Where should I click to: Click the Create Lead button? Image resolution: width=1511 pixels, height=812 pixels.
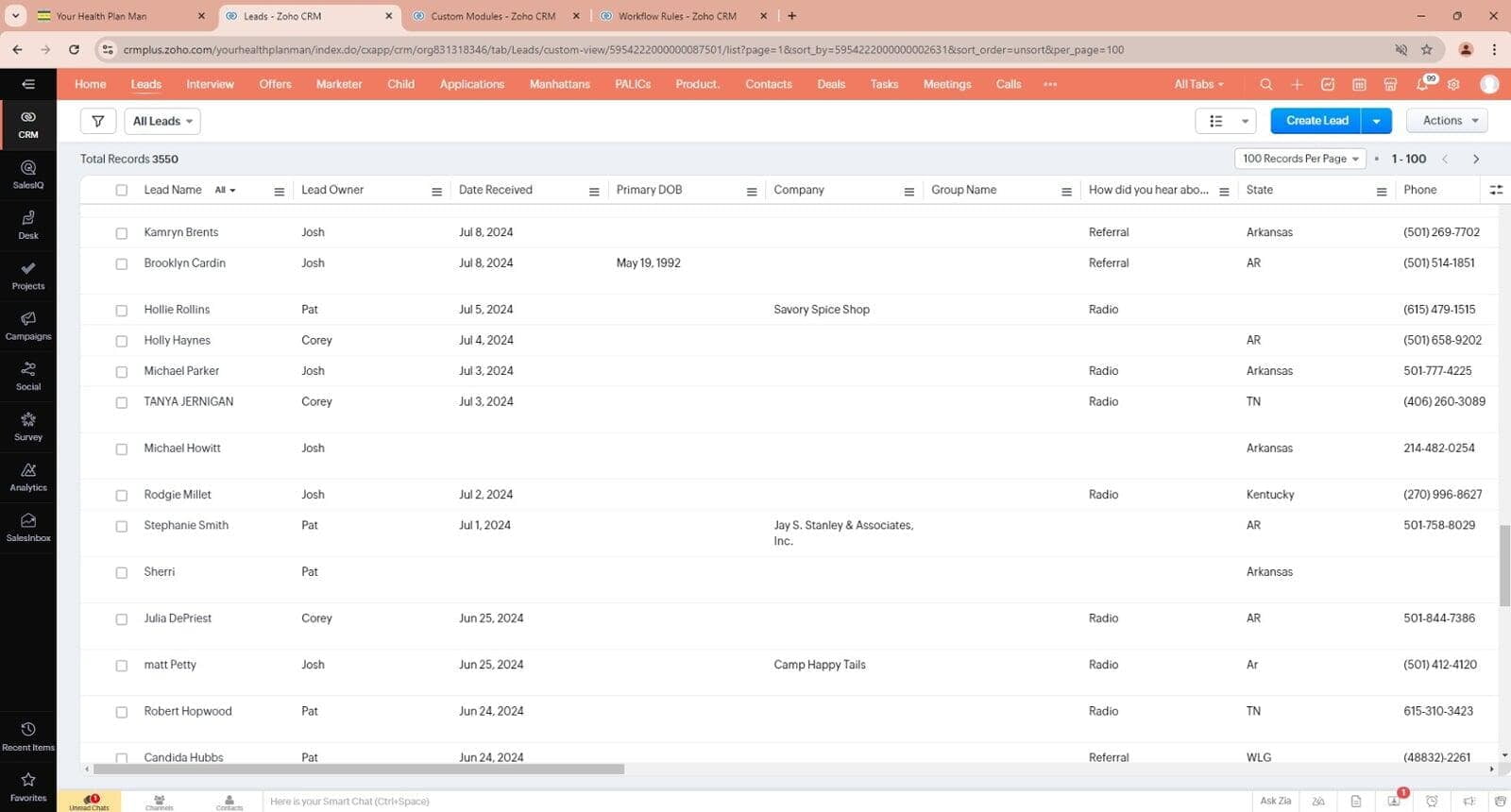(1316, 121)
